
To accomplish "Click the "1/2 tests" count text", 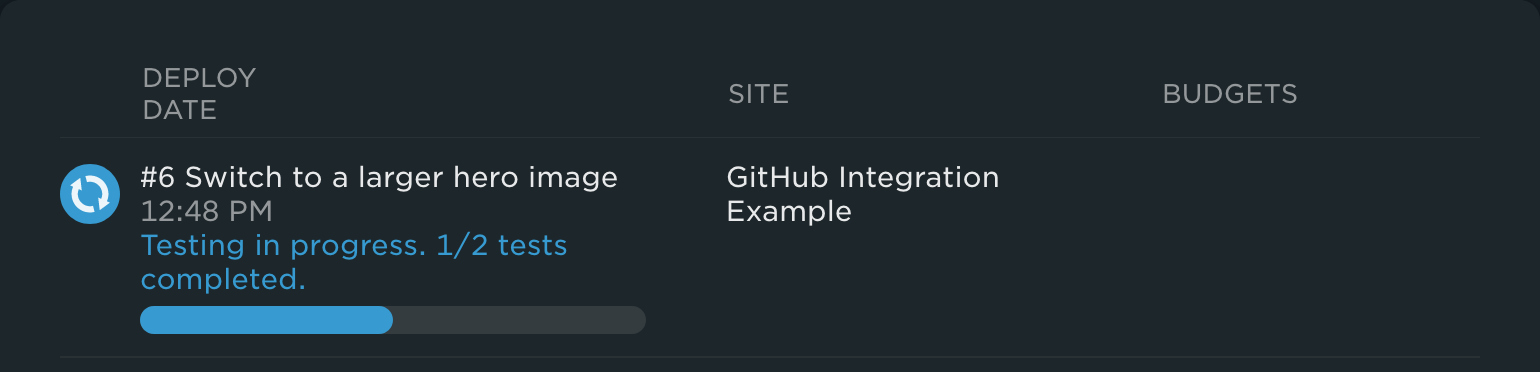I will click(502, 245).
